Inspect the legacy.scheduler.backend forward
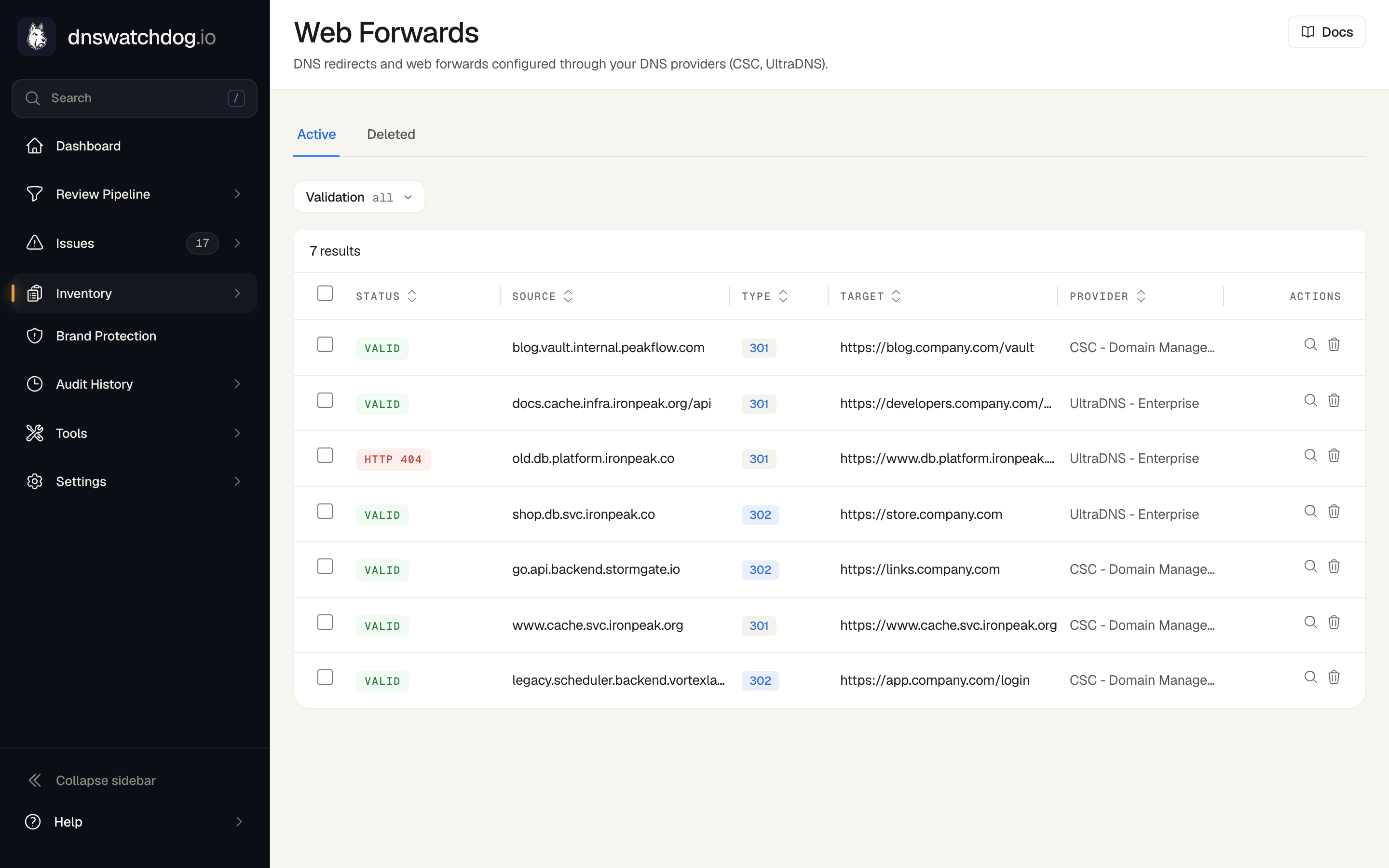The image size is (1389, 868). click(x=1310, y=677)
